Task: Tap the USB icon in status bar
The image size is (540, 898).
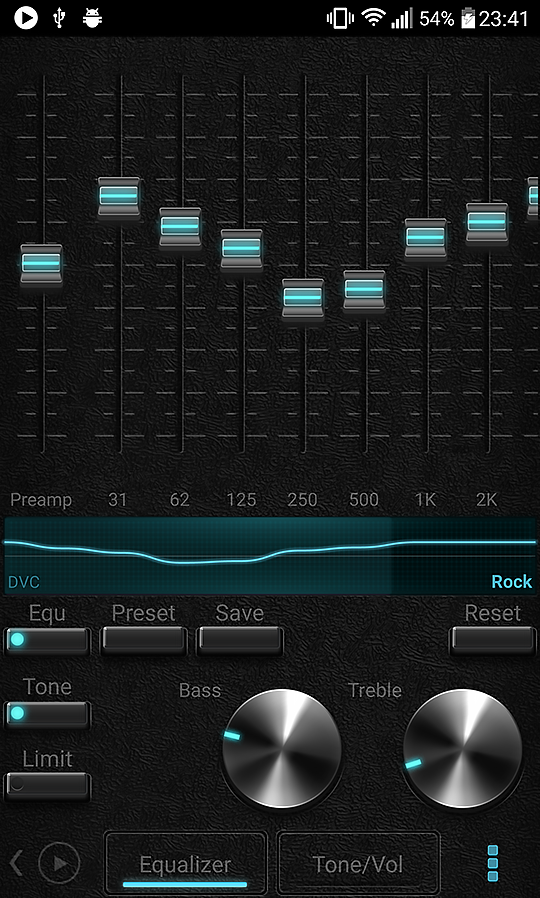Action: point(58,18)
